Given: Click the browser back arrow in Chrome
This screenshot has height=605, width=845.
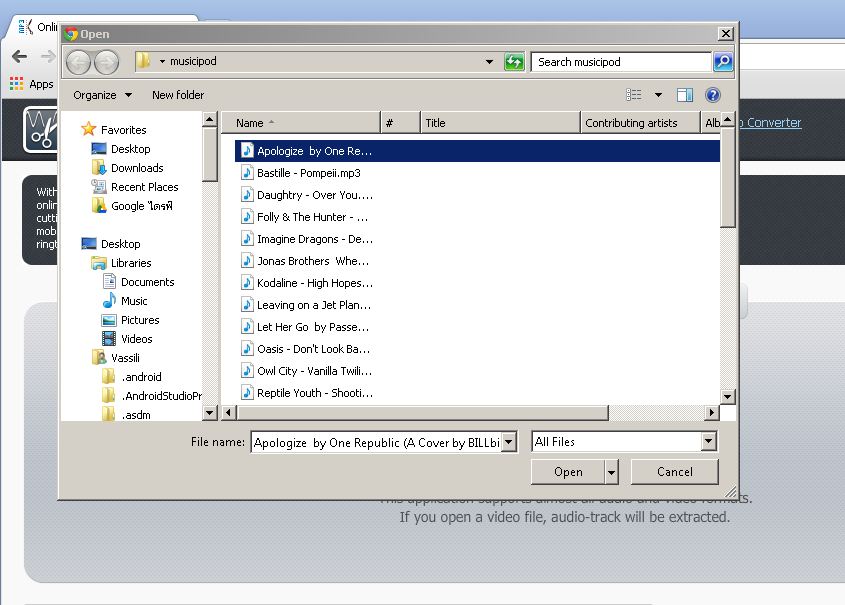Looking at the screenshot, I should click(x=19, y=56).
